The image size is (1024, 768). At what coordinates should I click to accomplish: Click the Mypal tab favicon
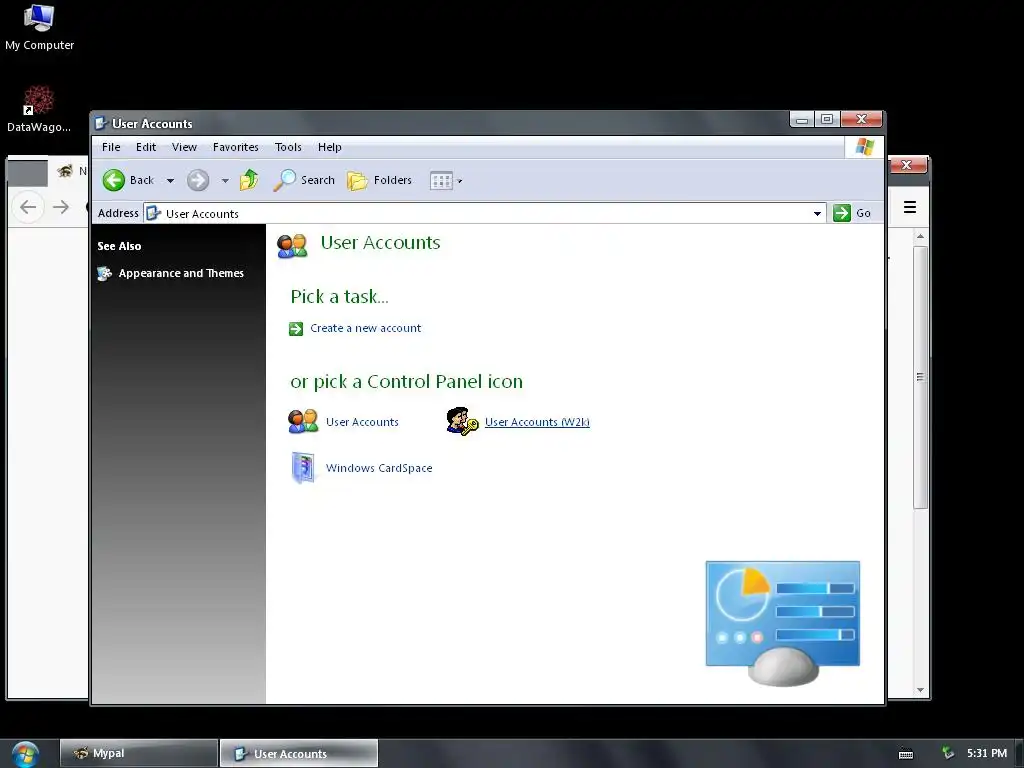[65, 172]
